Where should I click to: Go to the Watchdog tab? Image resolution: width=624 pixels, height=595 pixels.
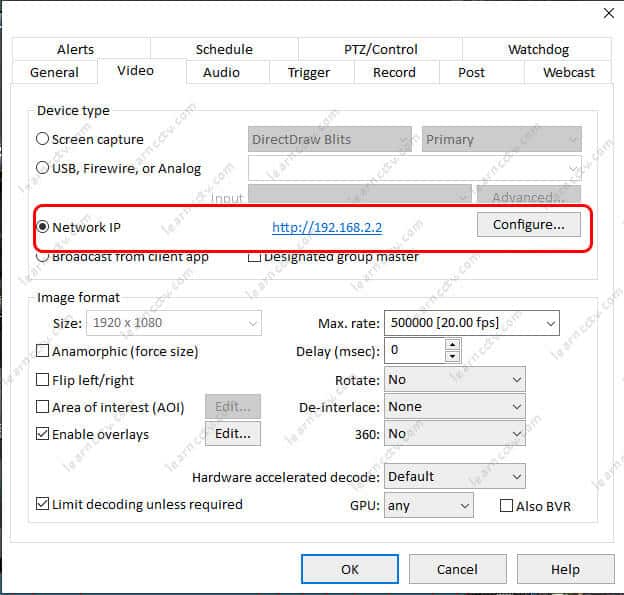[x=538, y=49]
